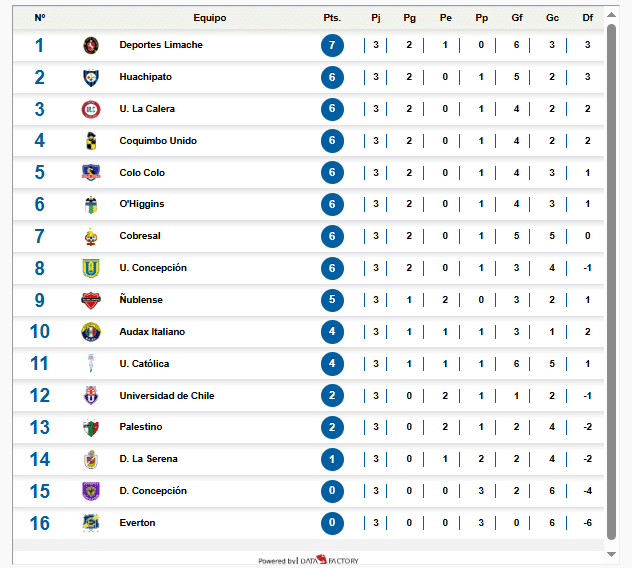Click the Df column header
The width and height of the screenshot is (632, 568).
point(587,18)
